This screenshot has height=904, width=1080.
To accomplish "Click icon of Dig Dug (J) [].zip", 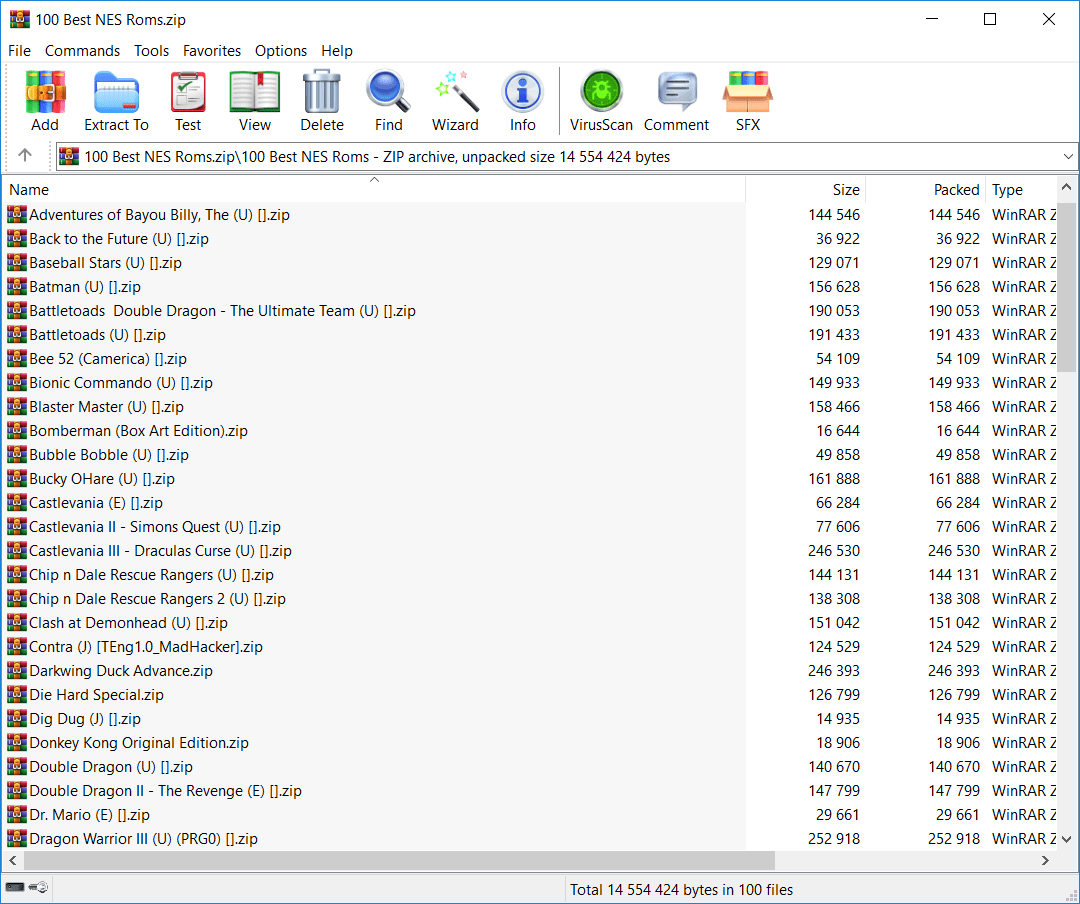I will (17, 718).
